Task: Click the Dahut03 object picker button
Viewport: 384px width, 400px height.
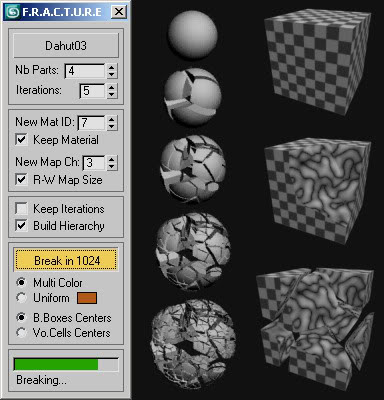Action: pos(66,46)
